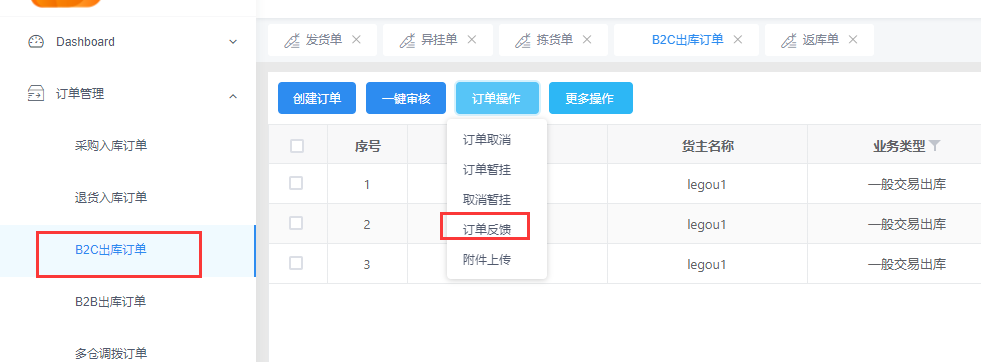Click the 创建订单 button
981x362 pixels.
[317, 98]
